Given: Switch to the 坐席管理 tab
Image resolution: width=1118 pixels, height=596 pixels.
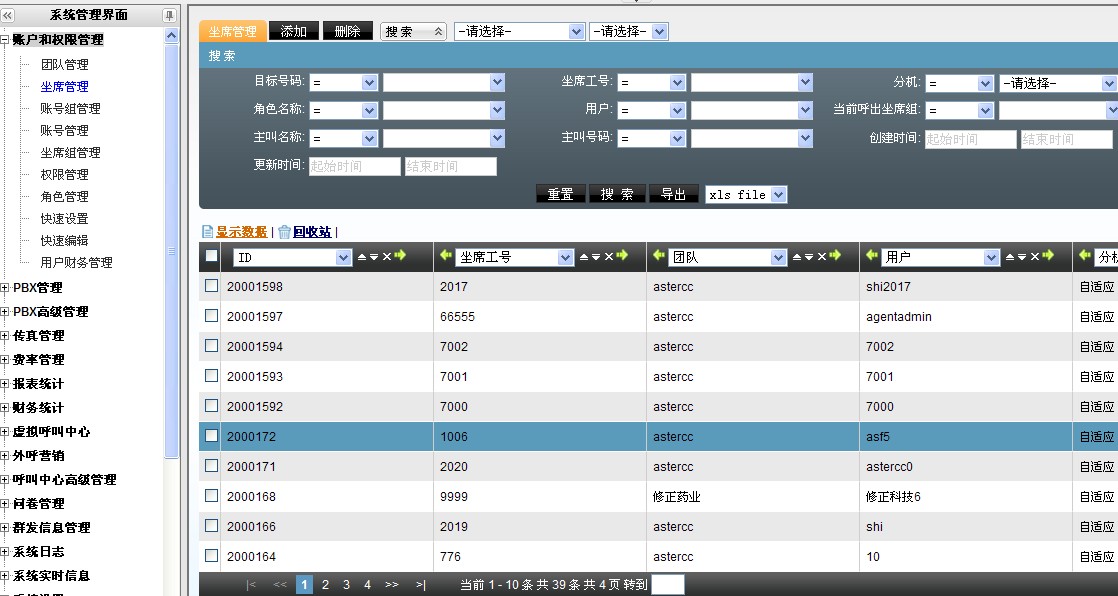Looking at the screenshot, I should coord(233,31).
